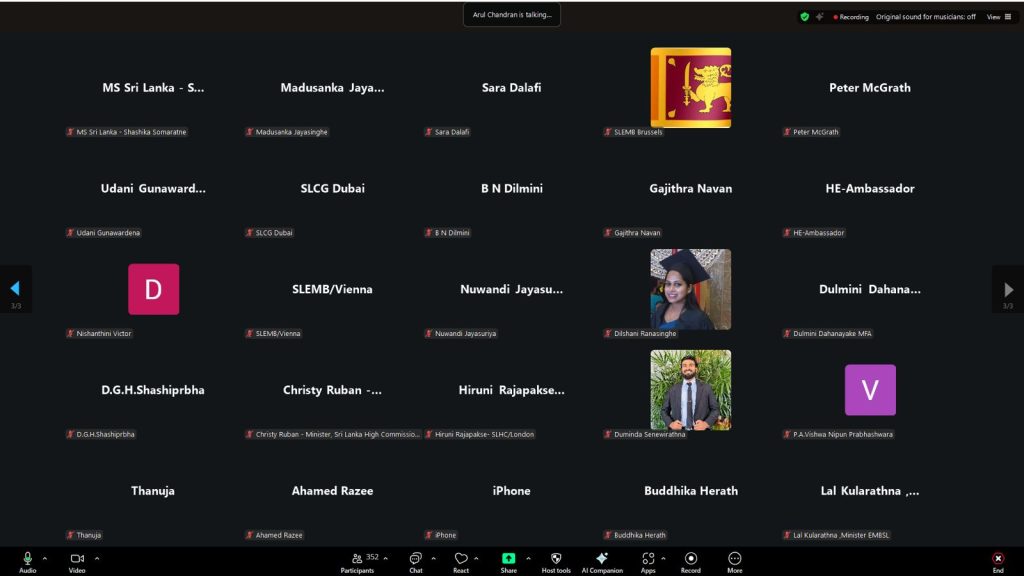This screenshot has width=1024, height=576.
Task: Toggle the microphone Audio button
Action: [x=27, y=559]
